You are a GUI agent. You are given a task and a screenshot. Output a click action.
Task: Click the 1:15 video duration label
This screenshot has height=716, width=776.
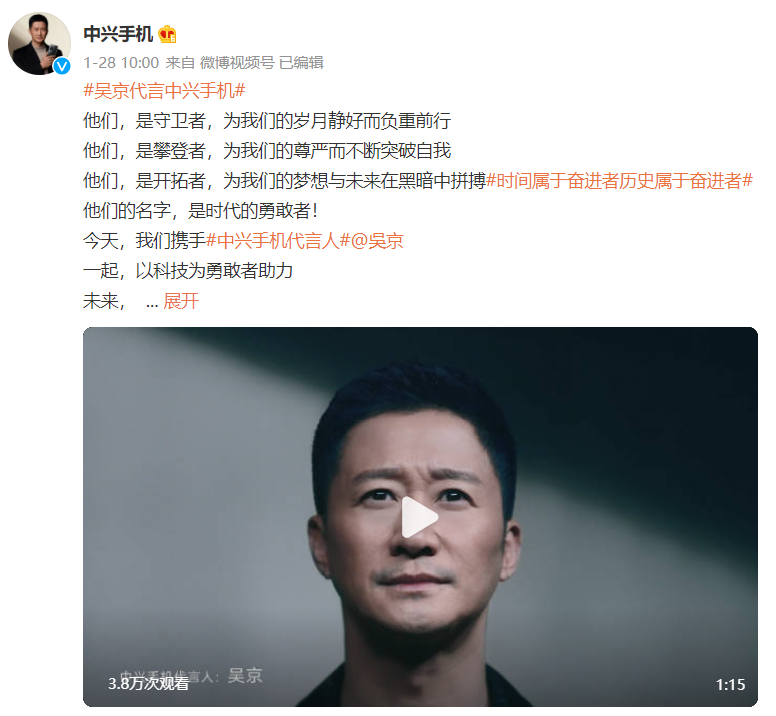[x=730, y=684]
